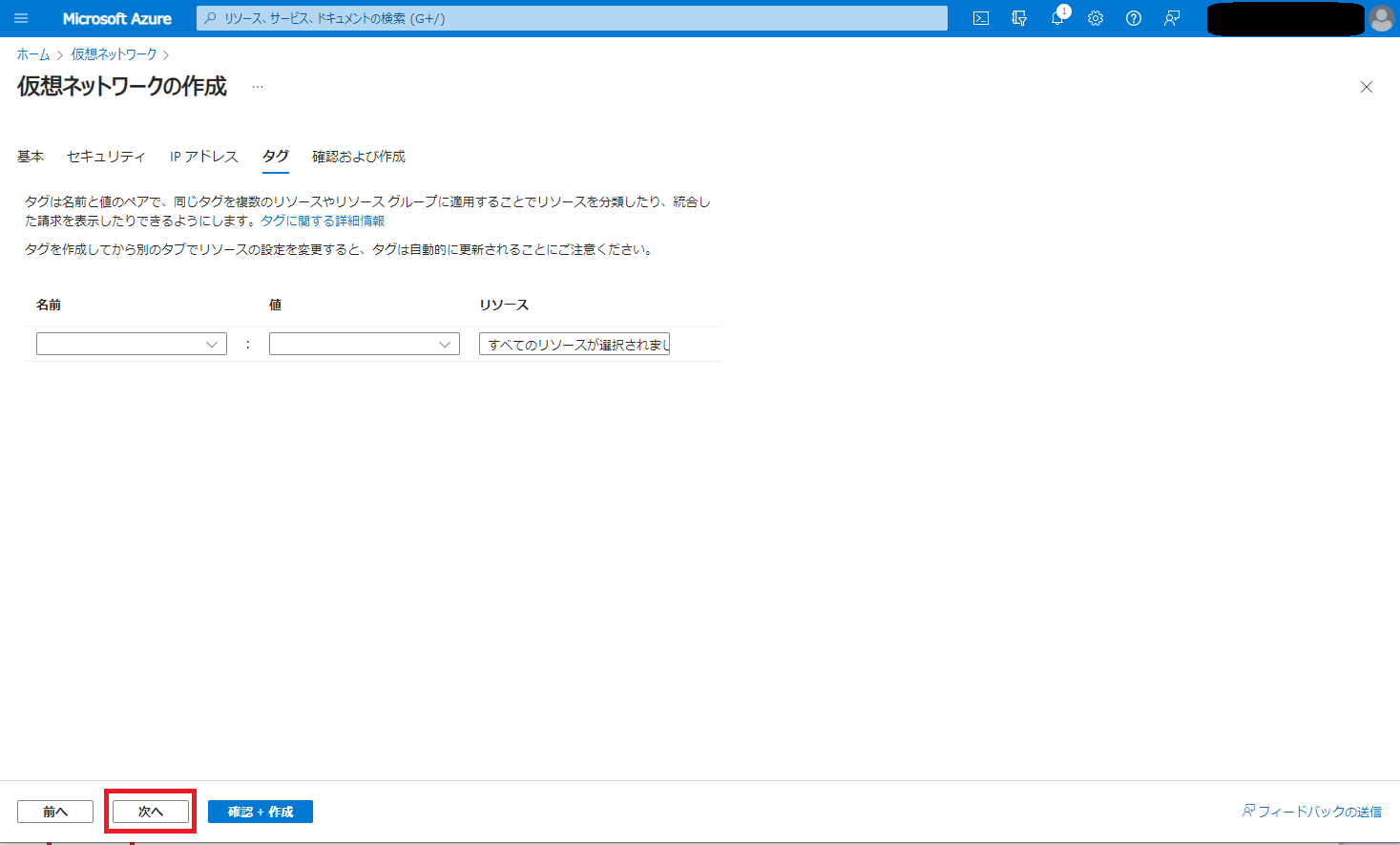Close the 仮想ネットワークの作成 pane
The height and width of the screenshot is (845, 1400).
[1367, 87]
